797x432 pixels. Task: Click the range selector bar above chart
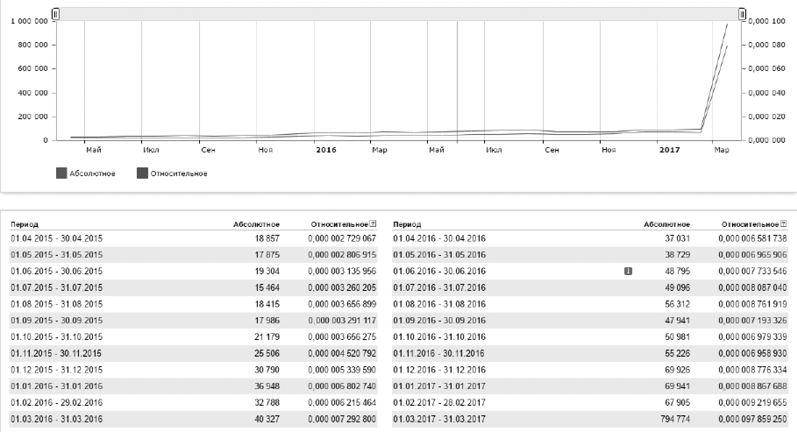398,14
